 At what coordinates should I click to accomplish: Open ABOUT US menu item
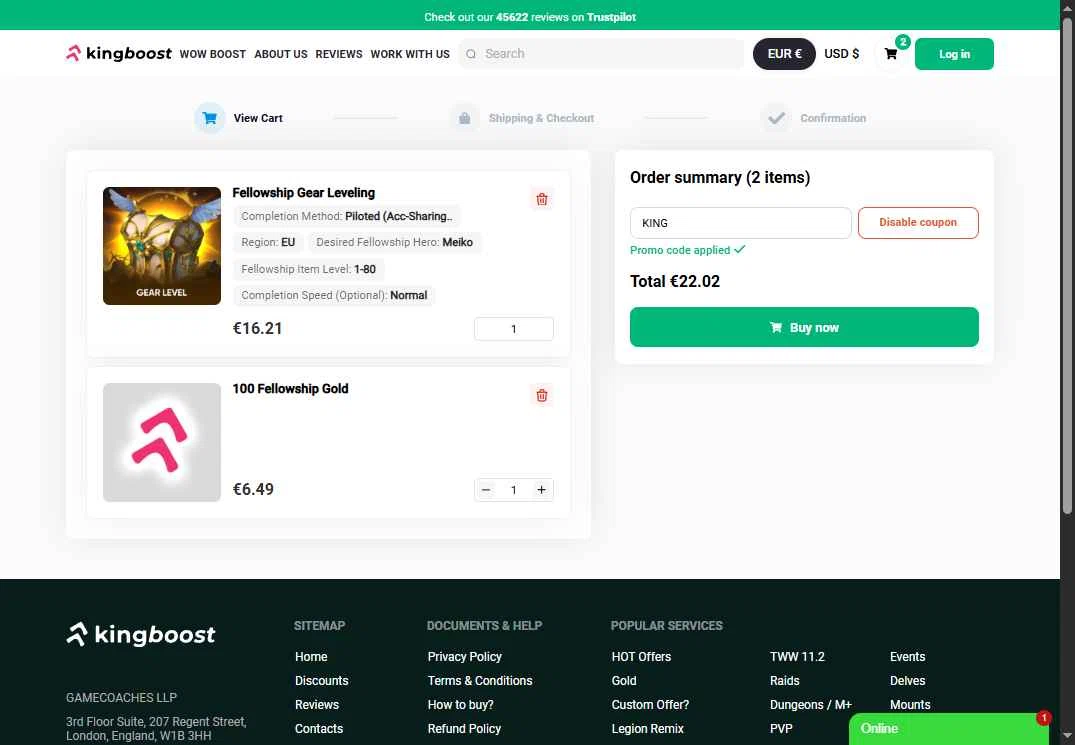tap(280, 54)
